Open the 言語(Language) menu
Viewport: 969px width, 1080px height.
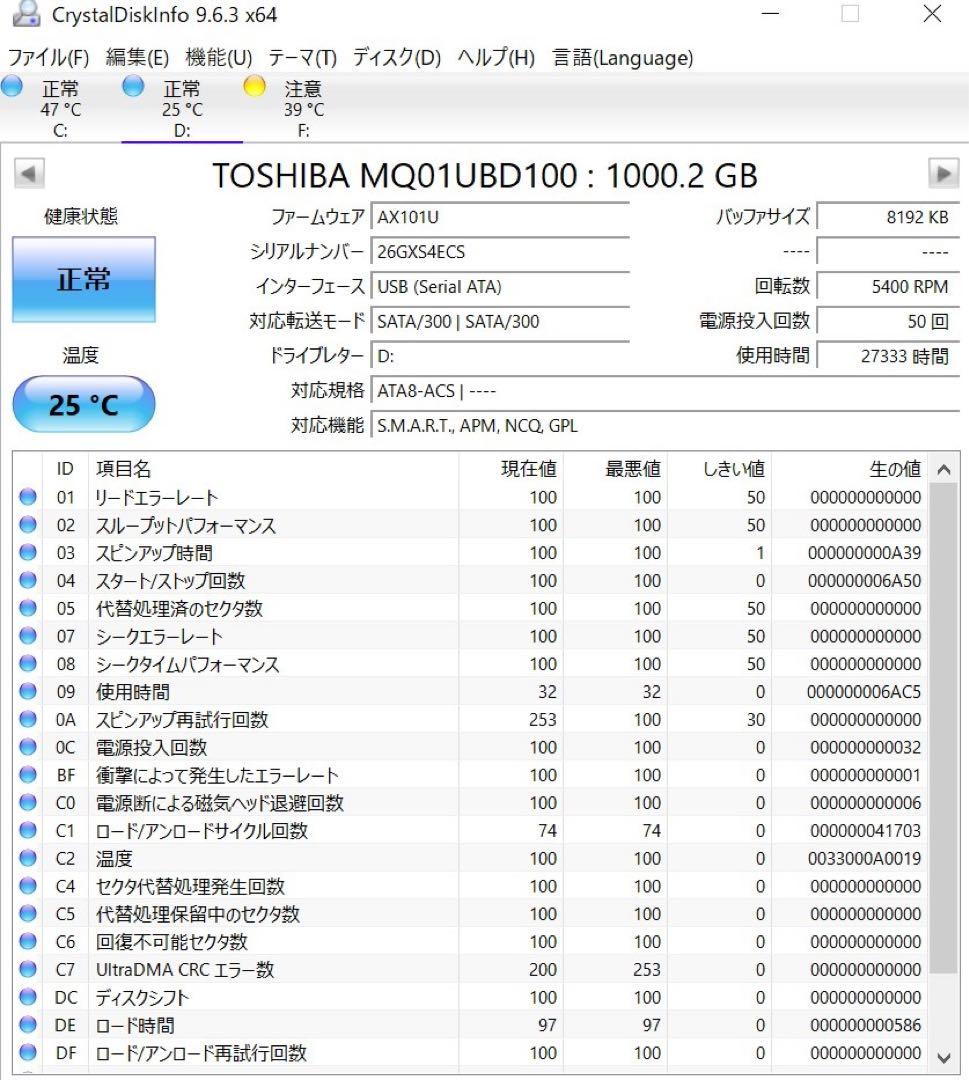(623, 57)
